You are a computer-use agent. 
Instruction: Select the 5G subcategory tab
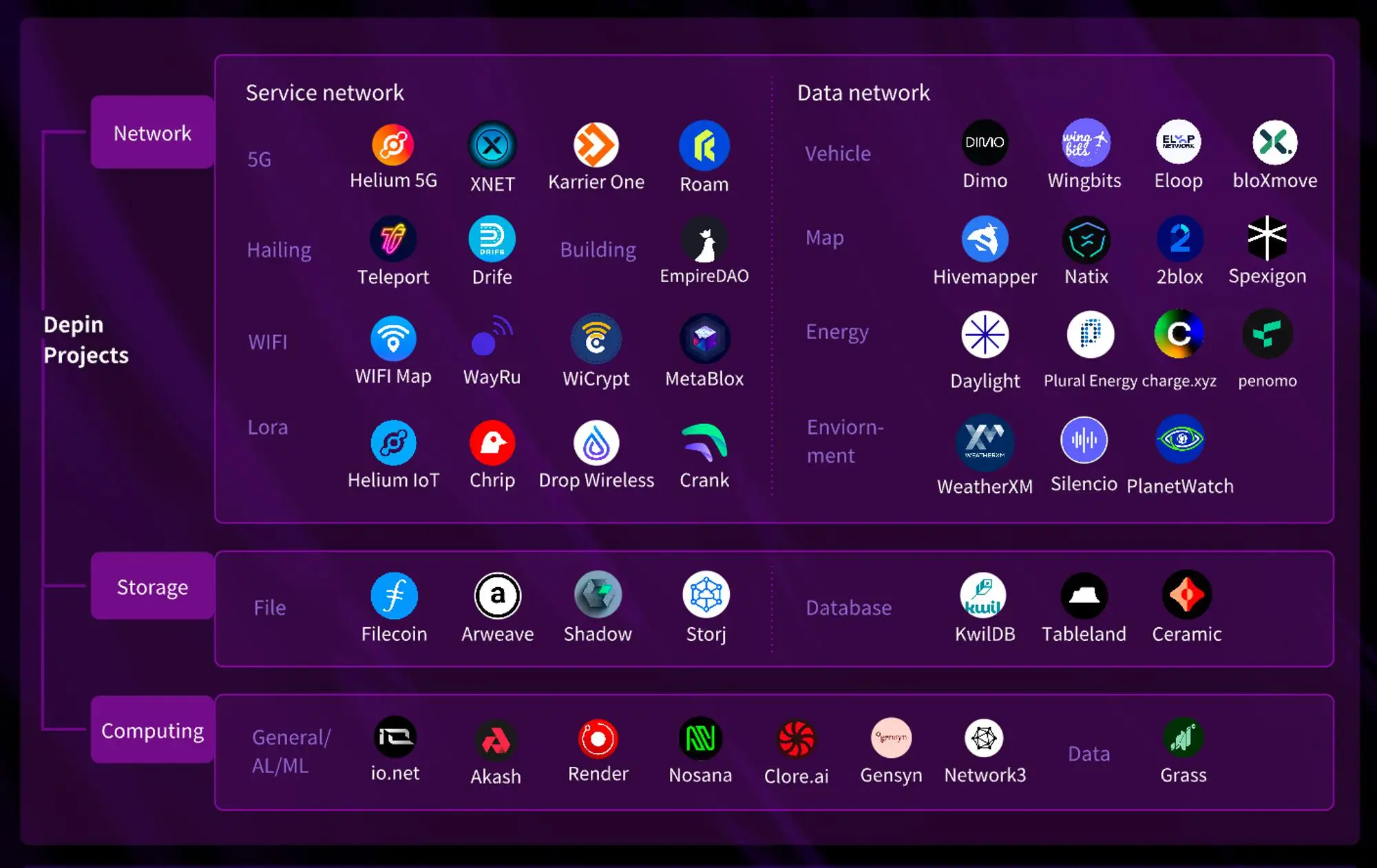tap(258, 157)
